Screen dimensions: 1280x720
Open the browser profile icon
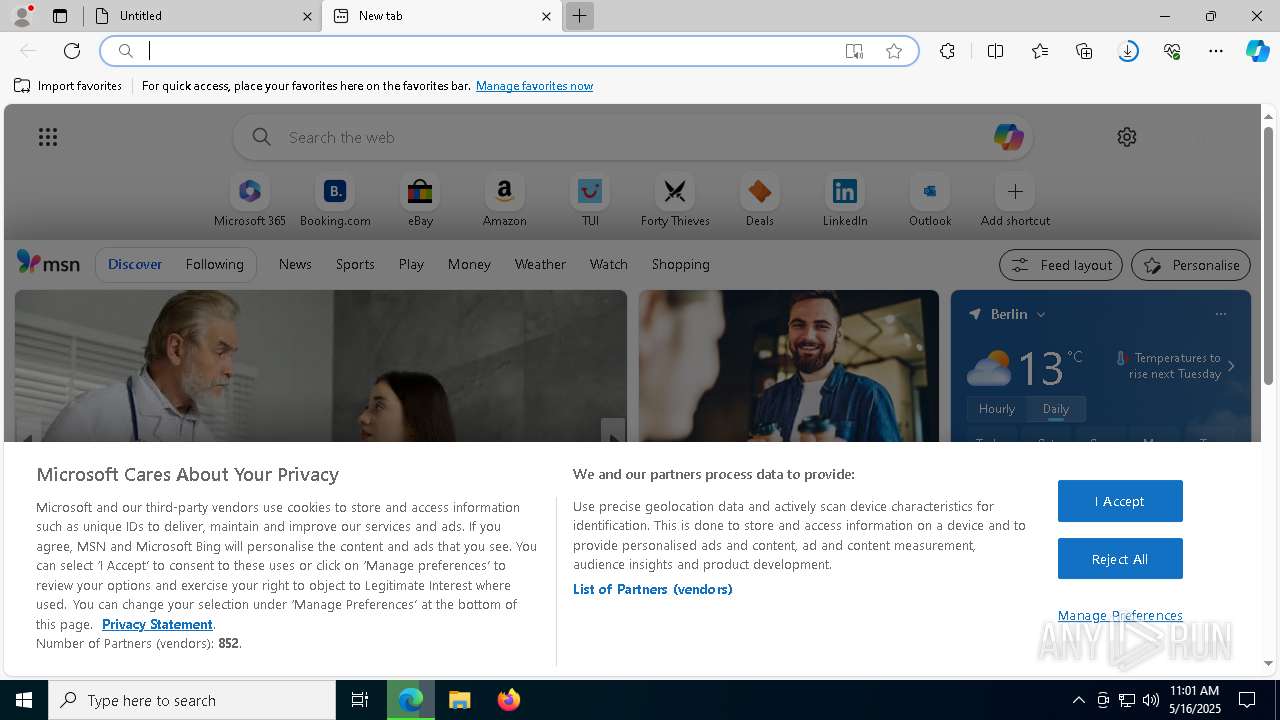(x=21, y=16)
